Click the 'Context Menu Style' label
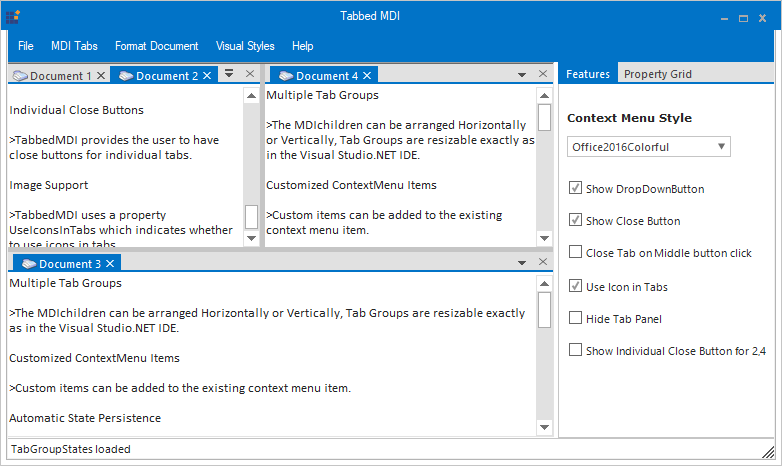This screenshot has height=466, width=782. coord(629,118)
